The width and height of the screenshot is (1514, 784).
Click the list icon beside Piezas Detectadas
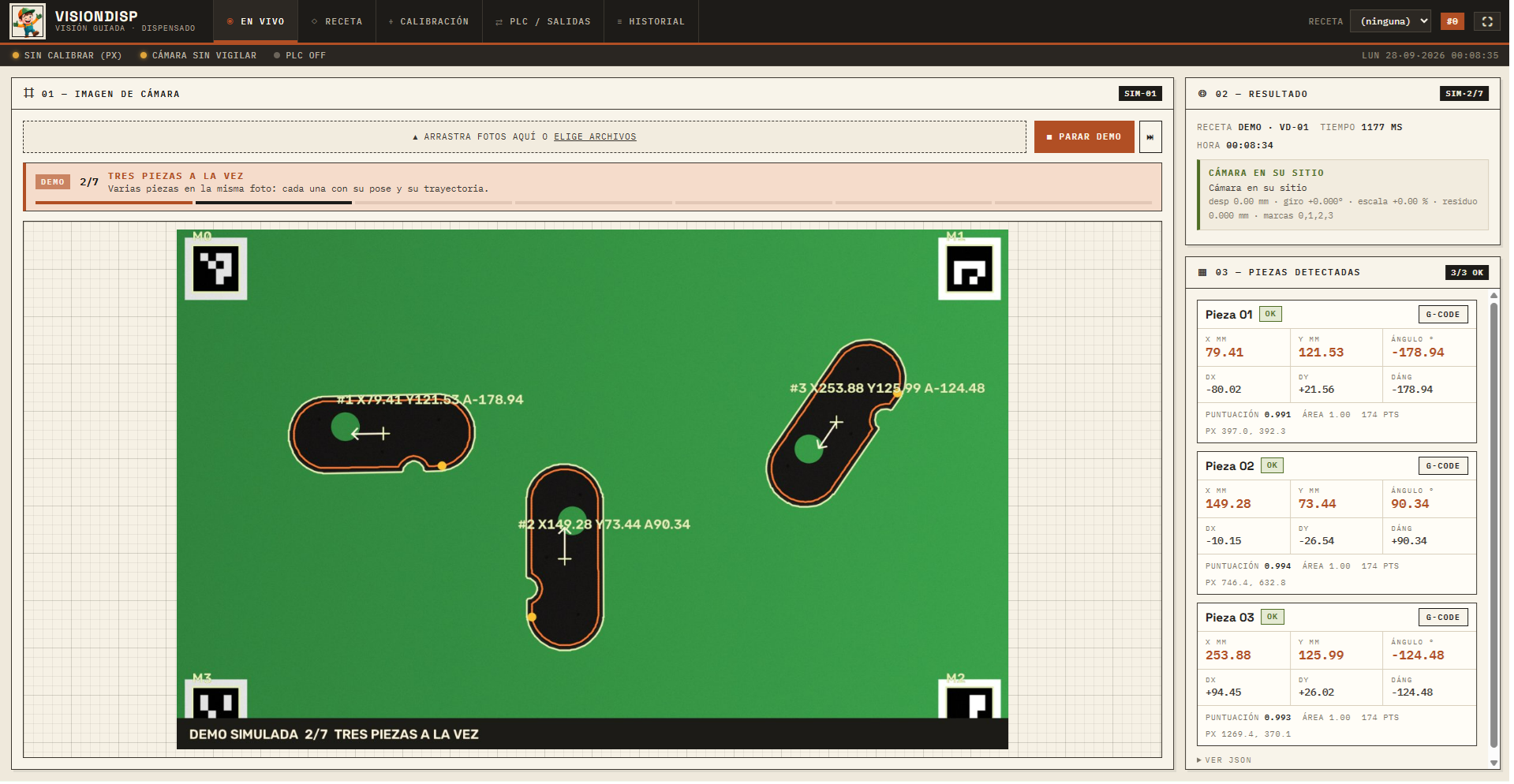1202,272
